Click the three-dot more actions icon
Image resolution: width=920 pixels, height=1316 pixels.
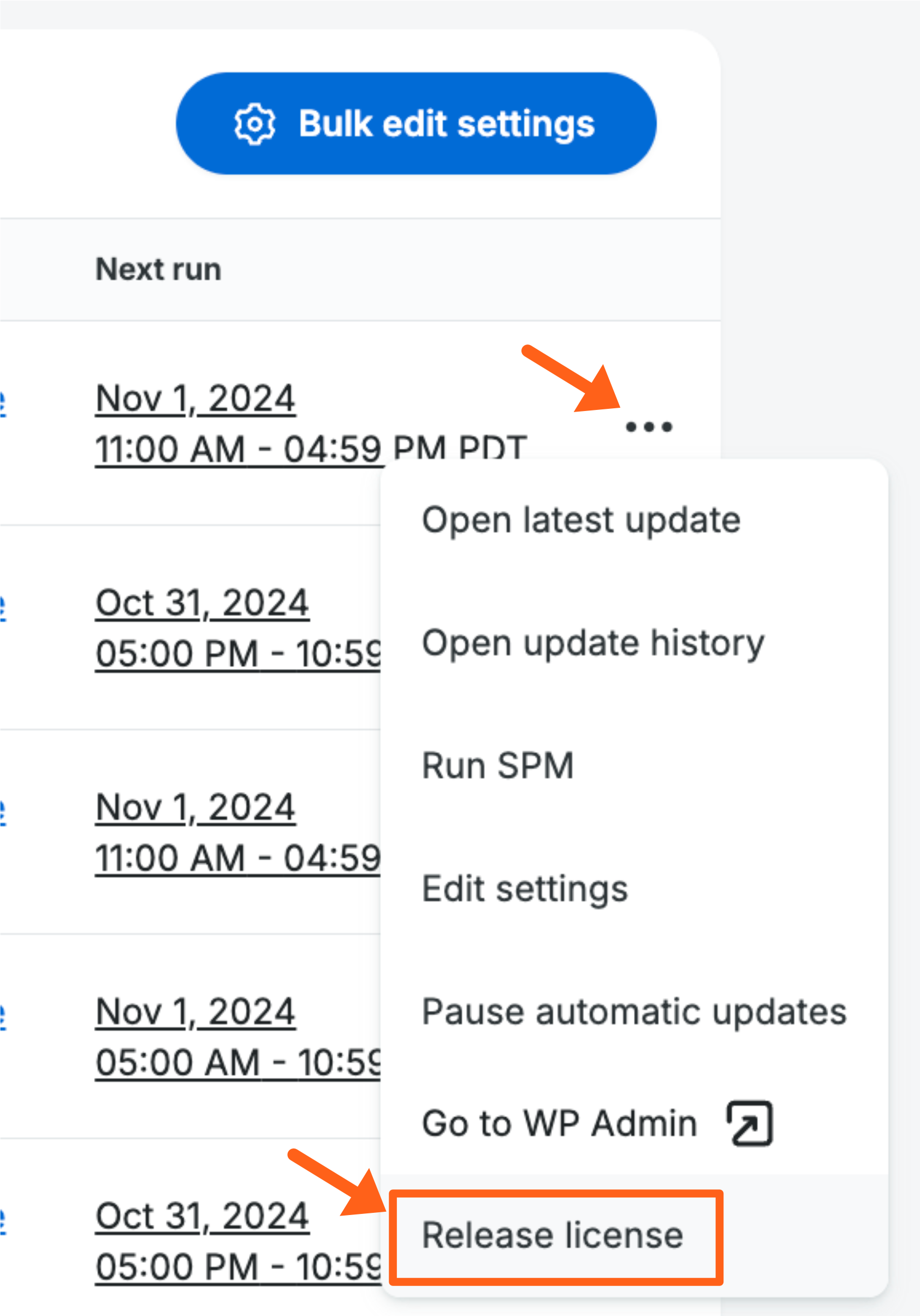(649, 427)
